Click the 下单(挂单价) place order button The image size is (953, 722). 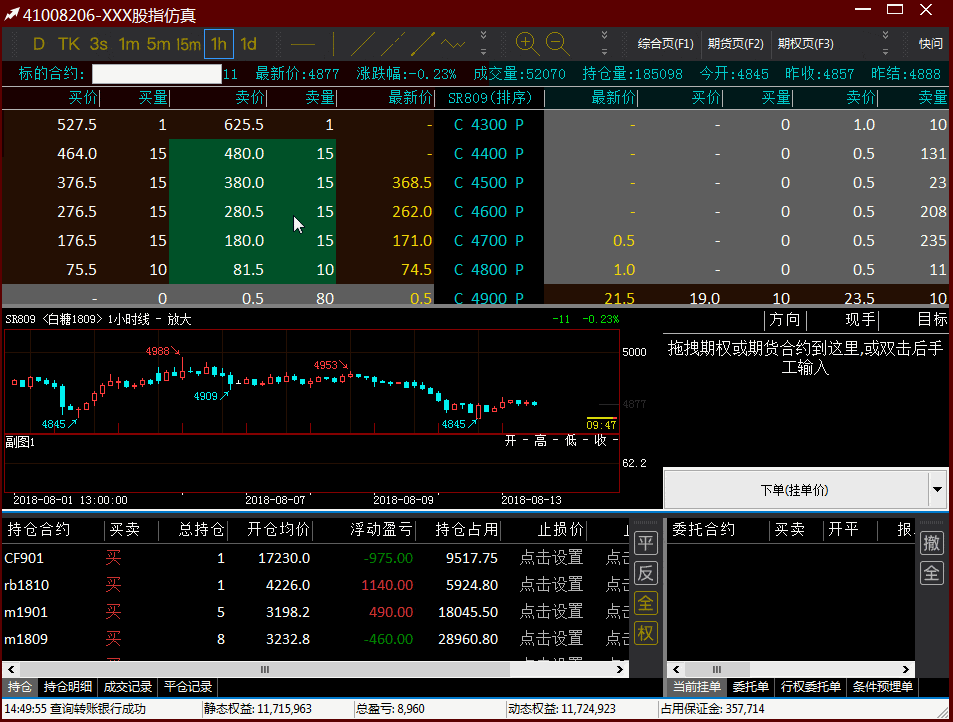pyautogui.click(x=794, y=489)
